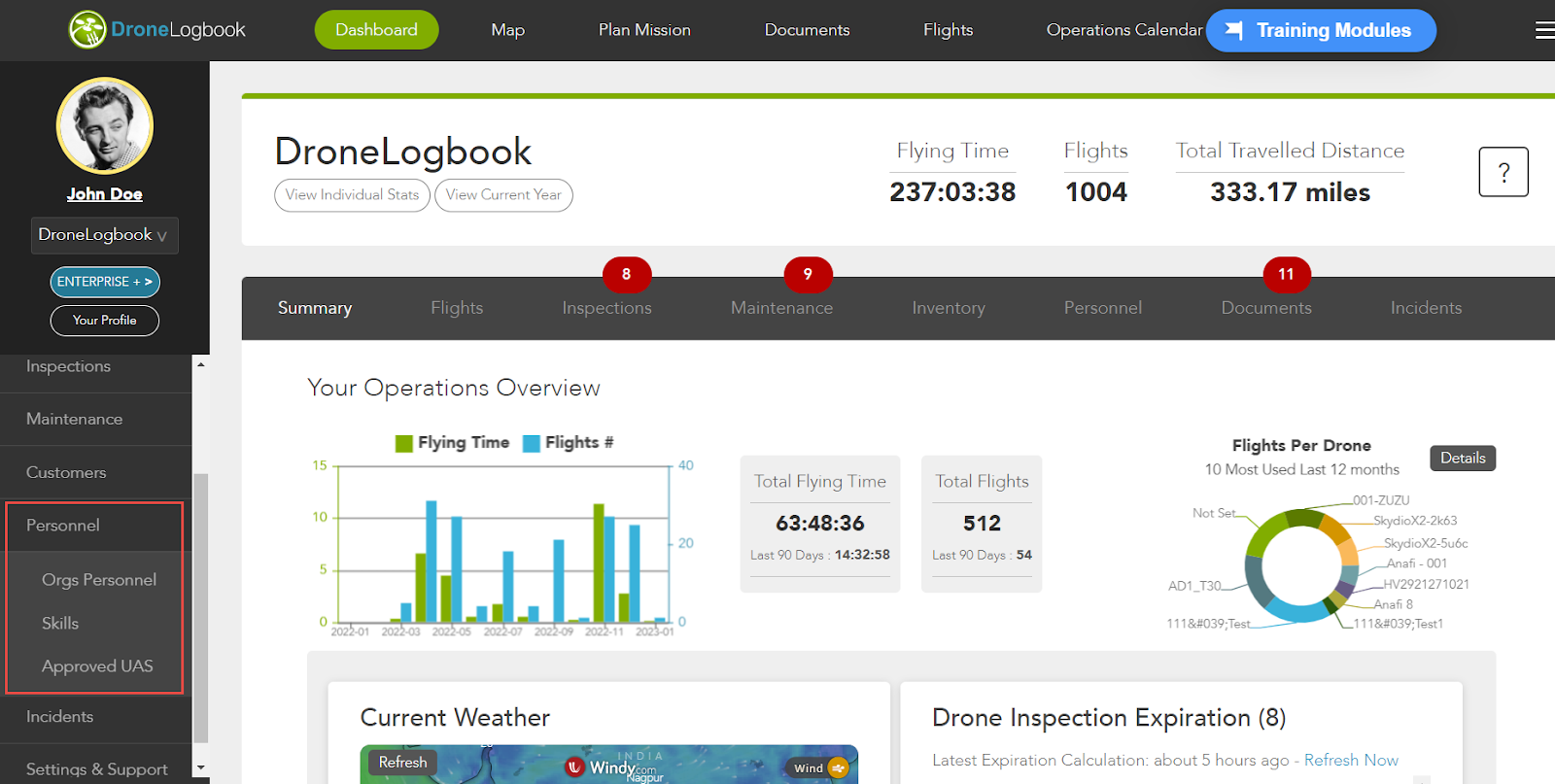Click the 001-ZUZU drone label

click(x=1381, y=500)
